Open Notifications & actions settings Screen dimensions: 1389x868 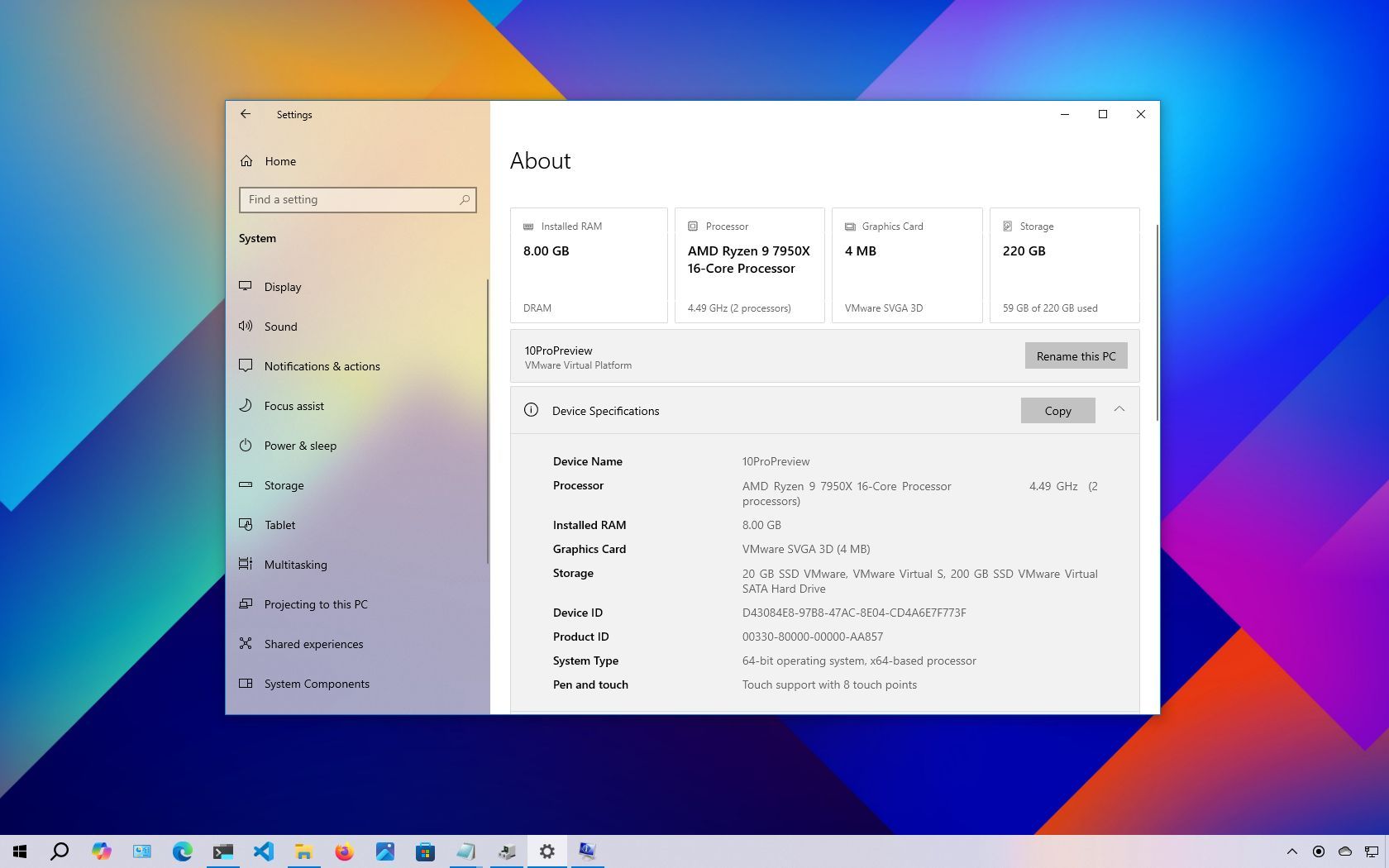pos(322,366)
